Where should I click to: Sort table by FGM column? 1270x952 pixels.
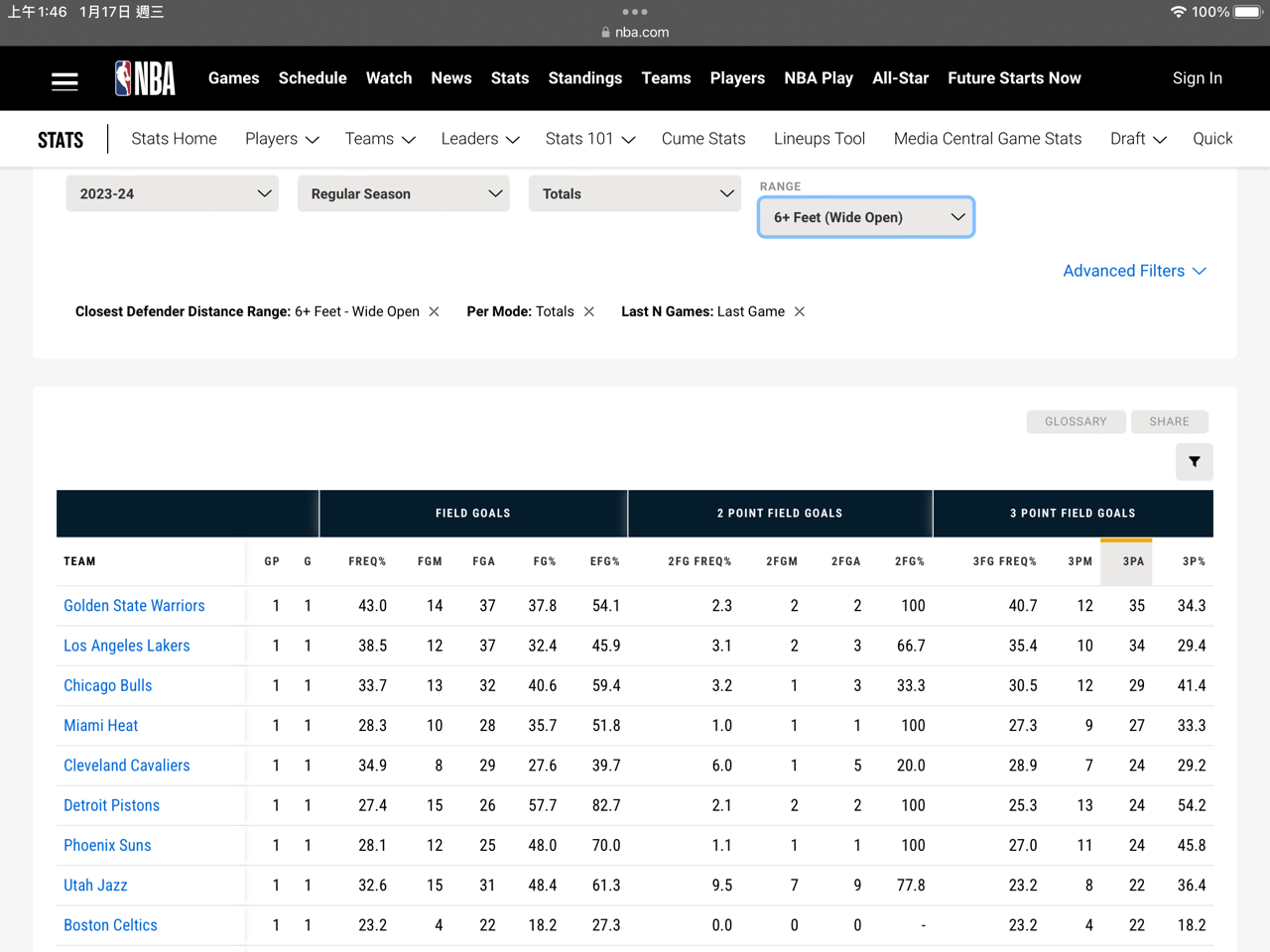(430, 561)
